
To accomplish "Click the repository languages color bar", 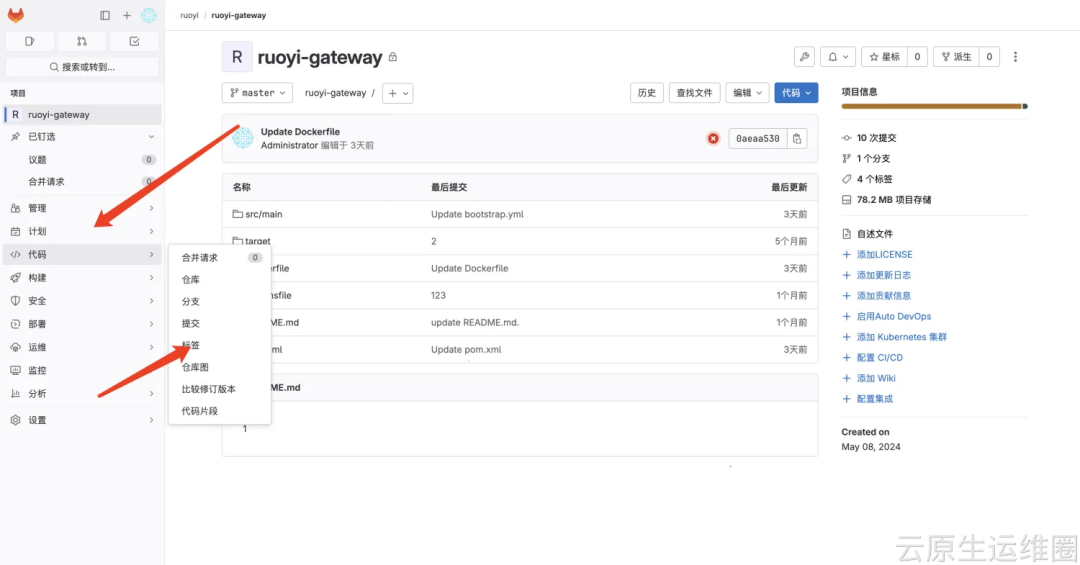I will (x=935, y=106).
